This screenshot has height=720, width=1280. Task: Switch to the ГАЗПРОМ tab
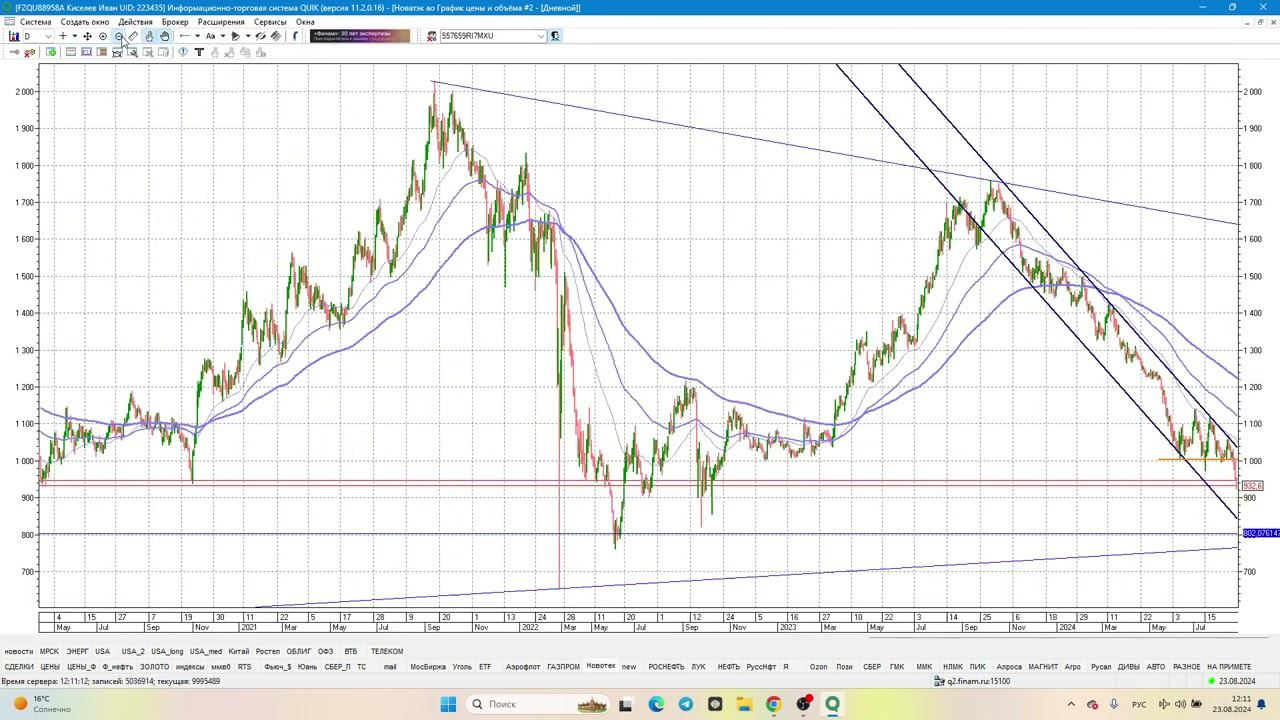563,667
